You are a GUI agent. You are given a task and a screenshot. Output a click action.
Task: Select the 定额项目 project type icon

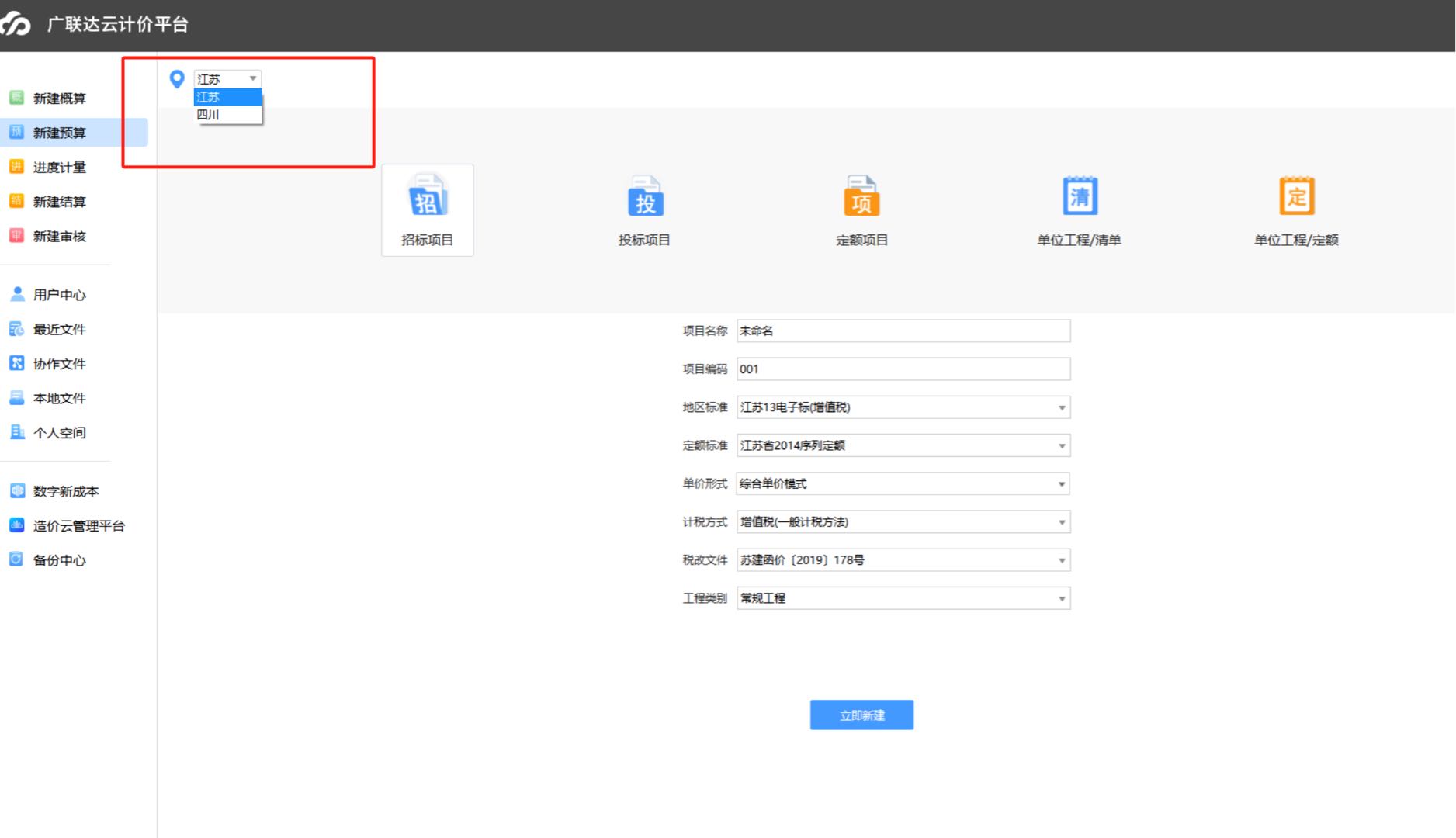click(x=861, y=196)
